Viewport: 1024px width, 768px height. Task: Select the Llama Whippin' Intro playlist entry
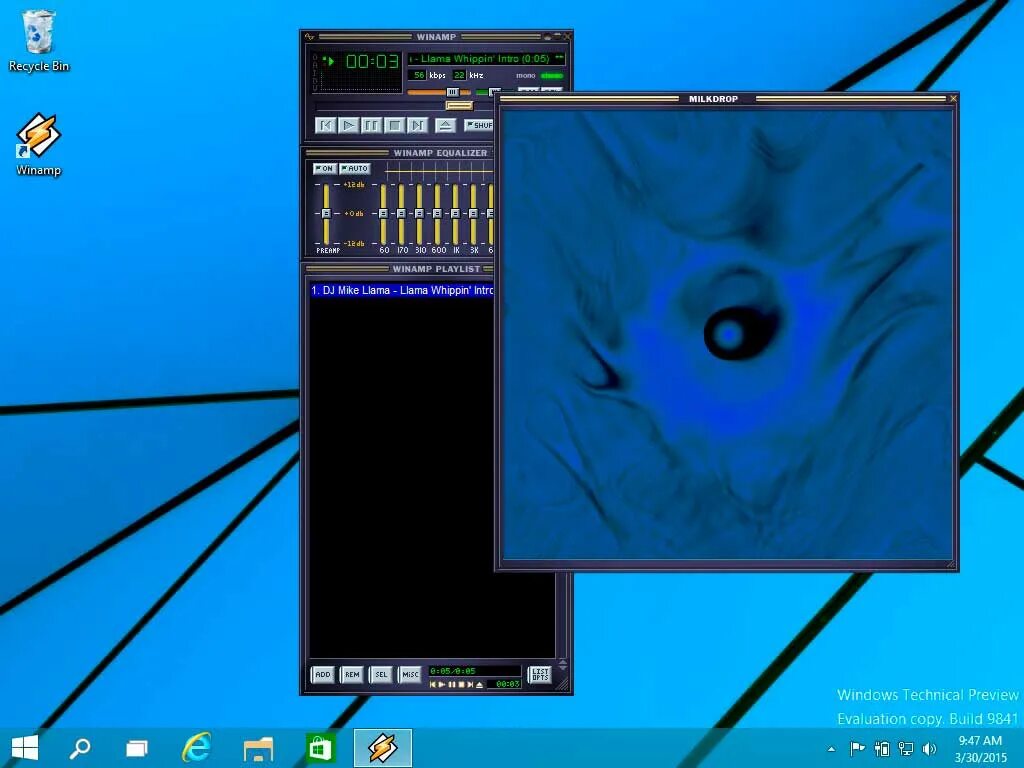point(400,290)
